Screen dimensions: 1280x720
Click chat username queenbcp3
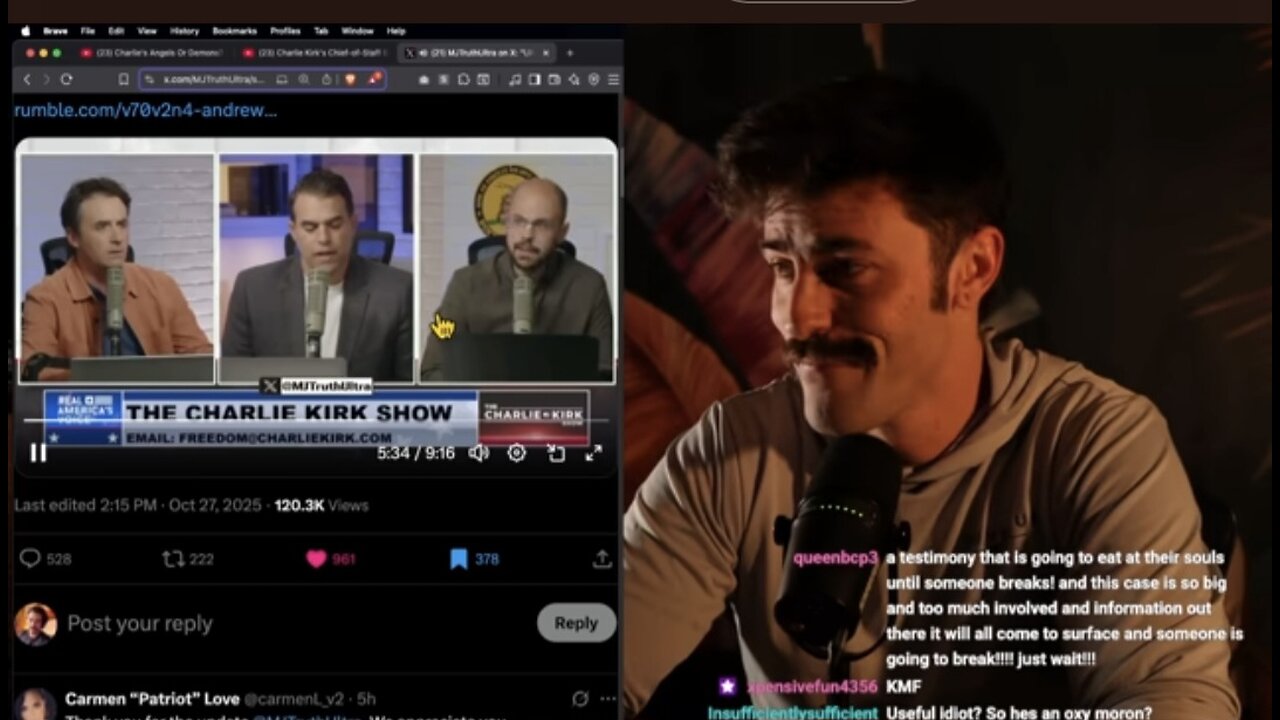pos(835,559)
